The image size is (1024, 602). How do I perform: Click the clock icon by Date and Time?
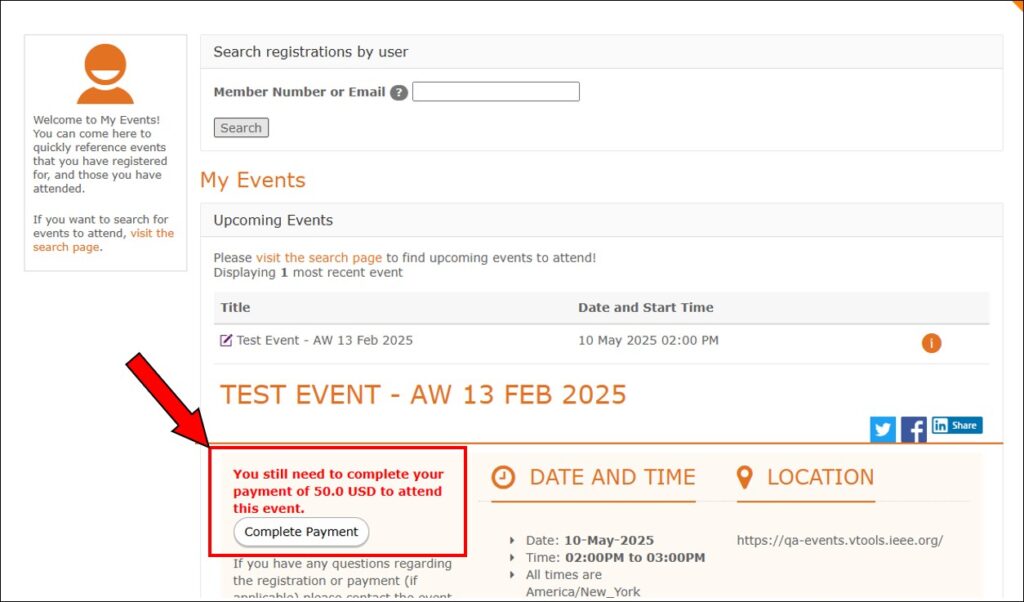click(504, 477)
